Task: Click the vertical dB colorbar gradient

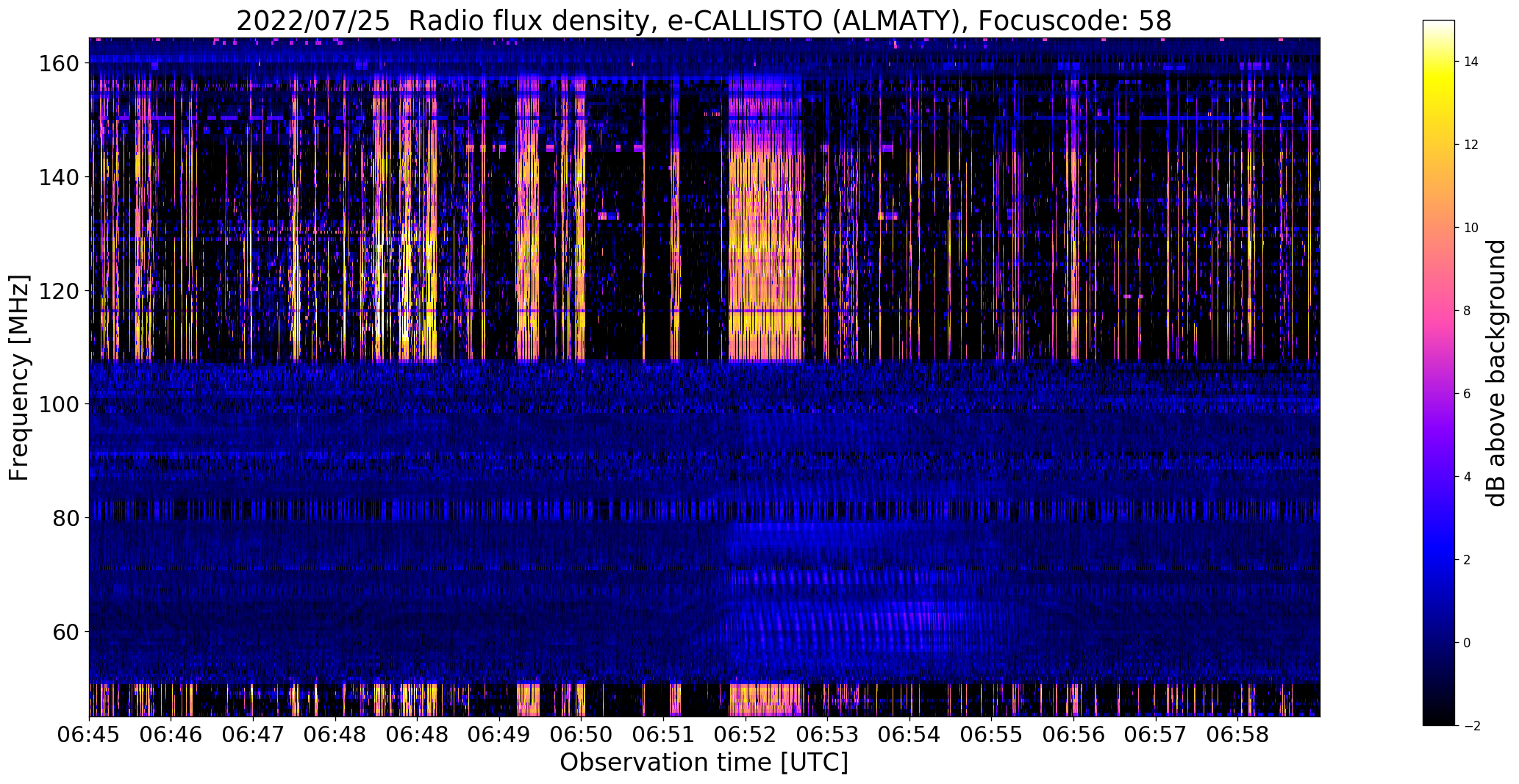Action: click(x=1439, y=373)
